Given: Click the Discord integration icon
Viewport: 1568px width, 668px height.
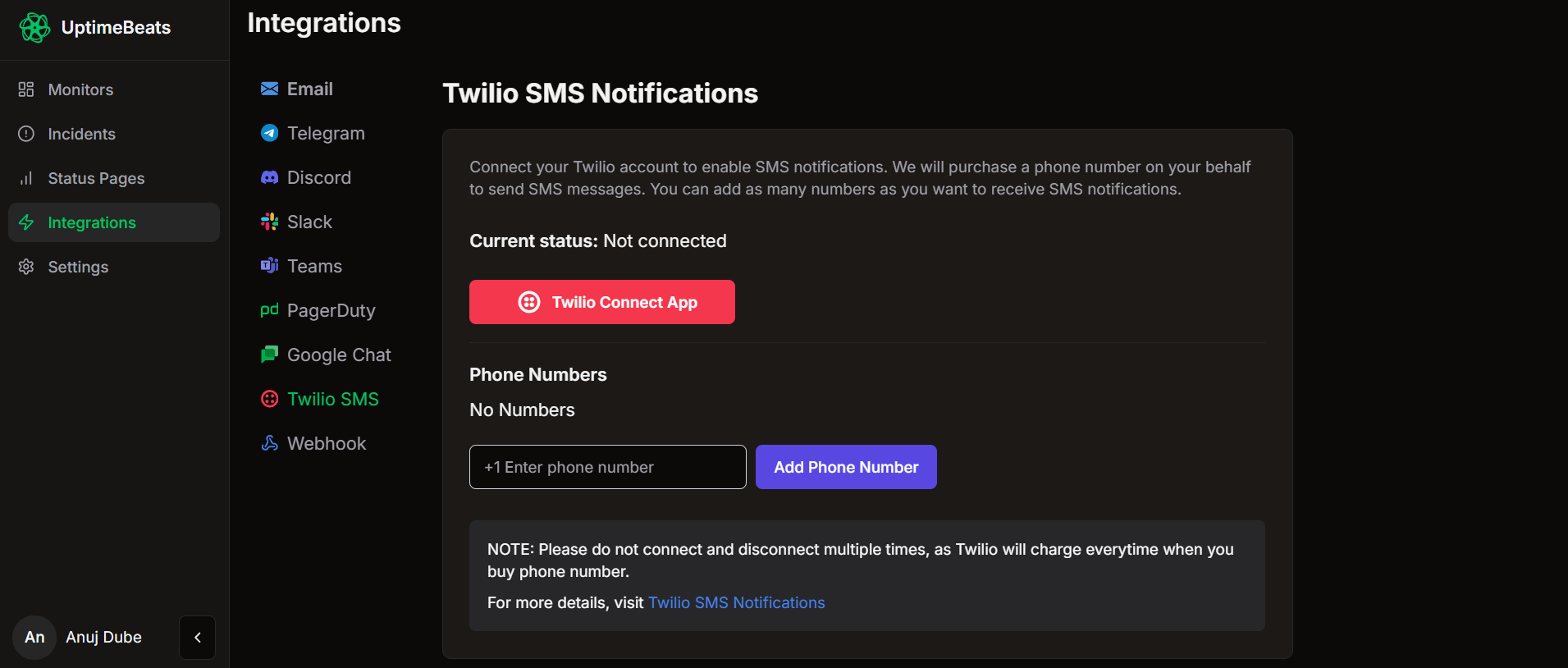Looking at the screenshot, I should coord(269,177).
